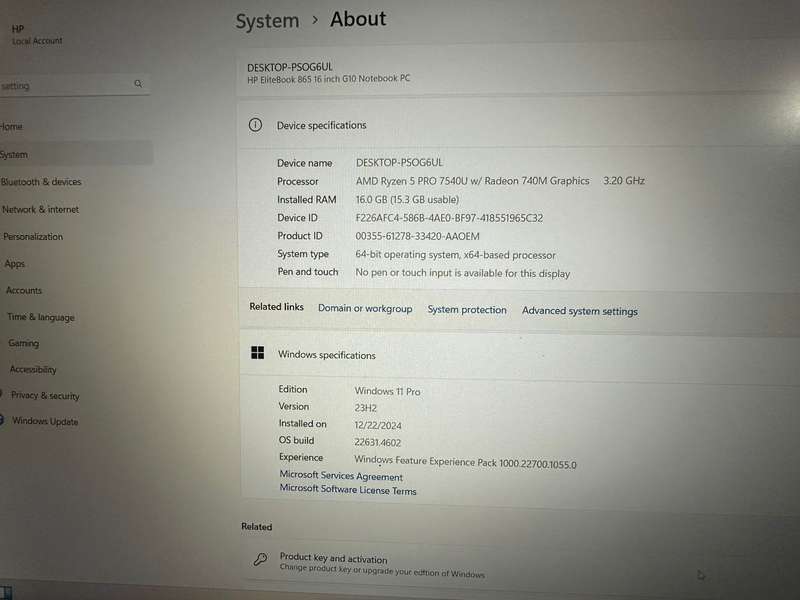Go to Gaming settings
The height and width of the screenshot is (600, 800).
pos(23,343)
